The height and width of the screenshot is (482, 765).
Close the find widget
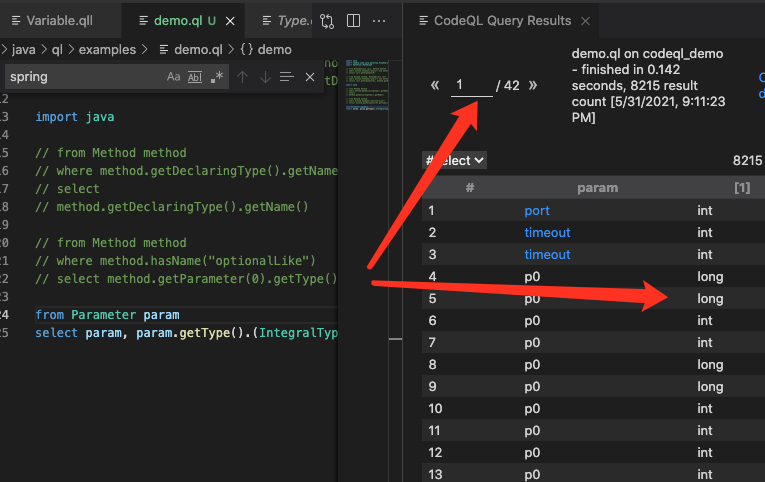click(x=310, y=77)
